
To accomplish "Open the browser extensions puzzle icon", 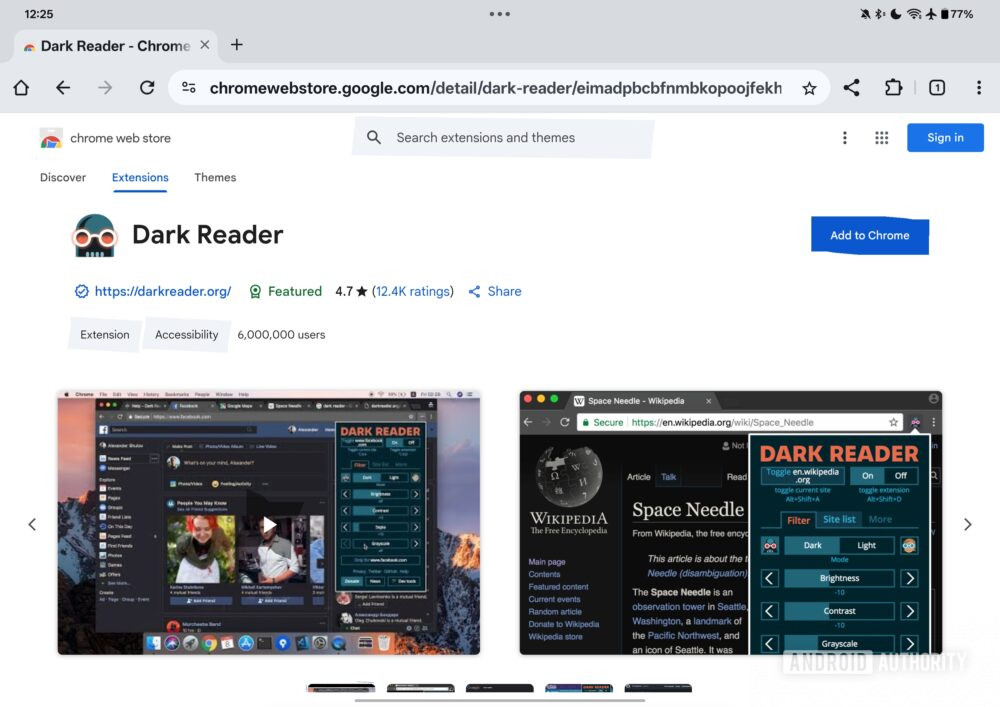I will 893,88.
